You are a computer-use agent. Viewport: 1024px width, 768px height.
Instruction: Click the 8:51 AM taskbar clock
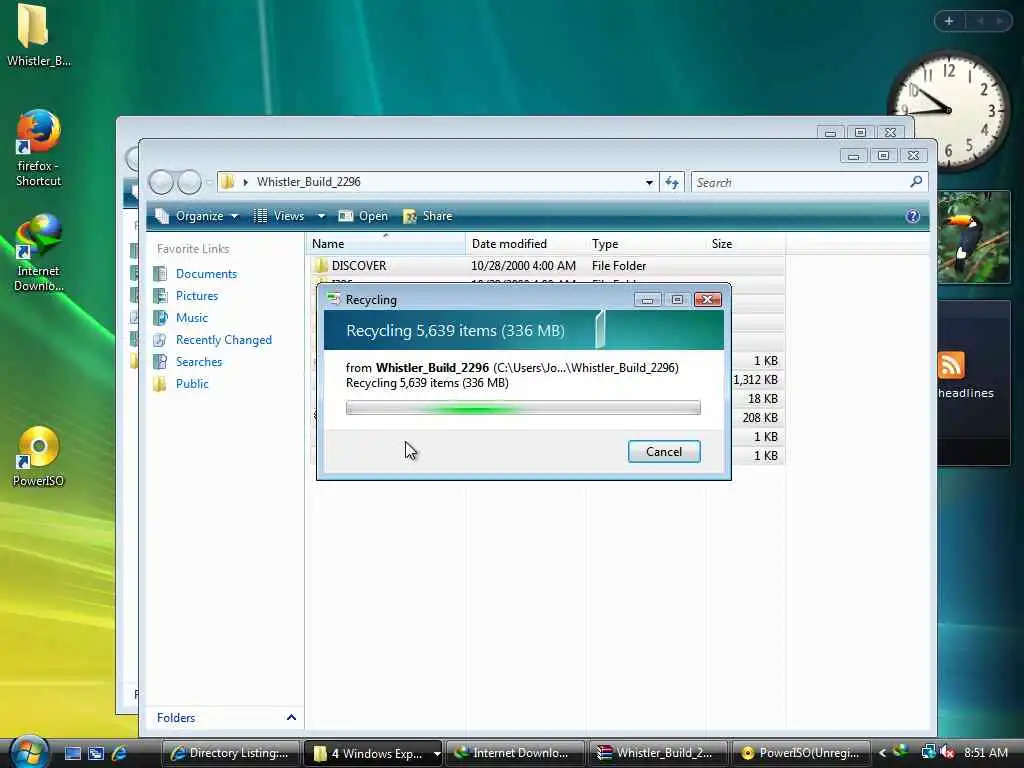(x=986, y=753)
